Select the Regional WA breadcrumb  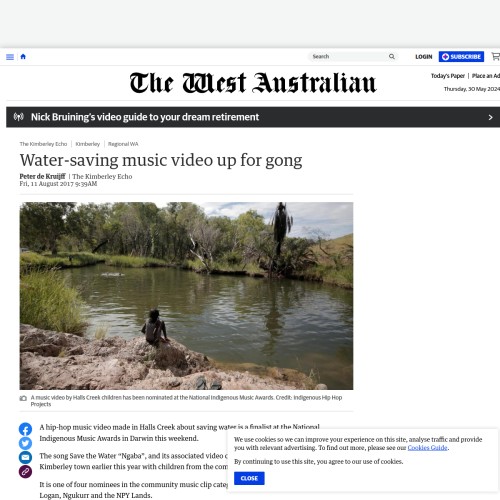pyautogui.click(x=123, y=144)
